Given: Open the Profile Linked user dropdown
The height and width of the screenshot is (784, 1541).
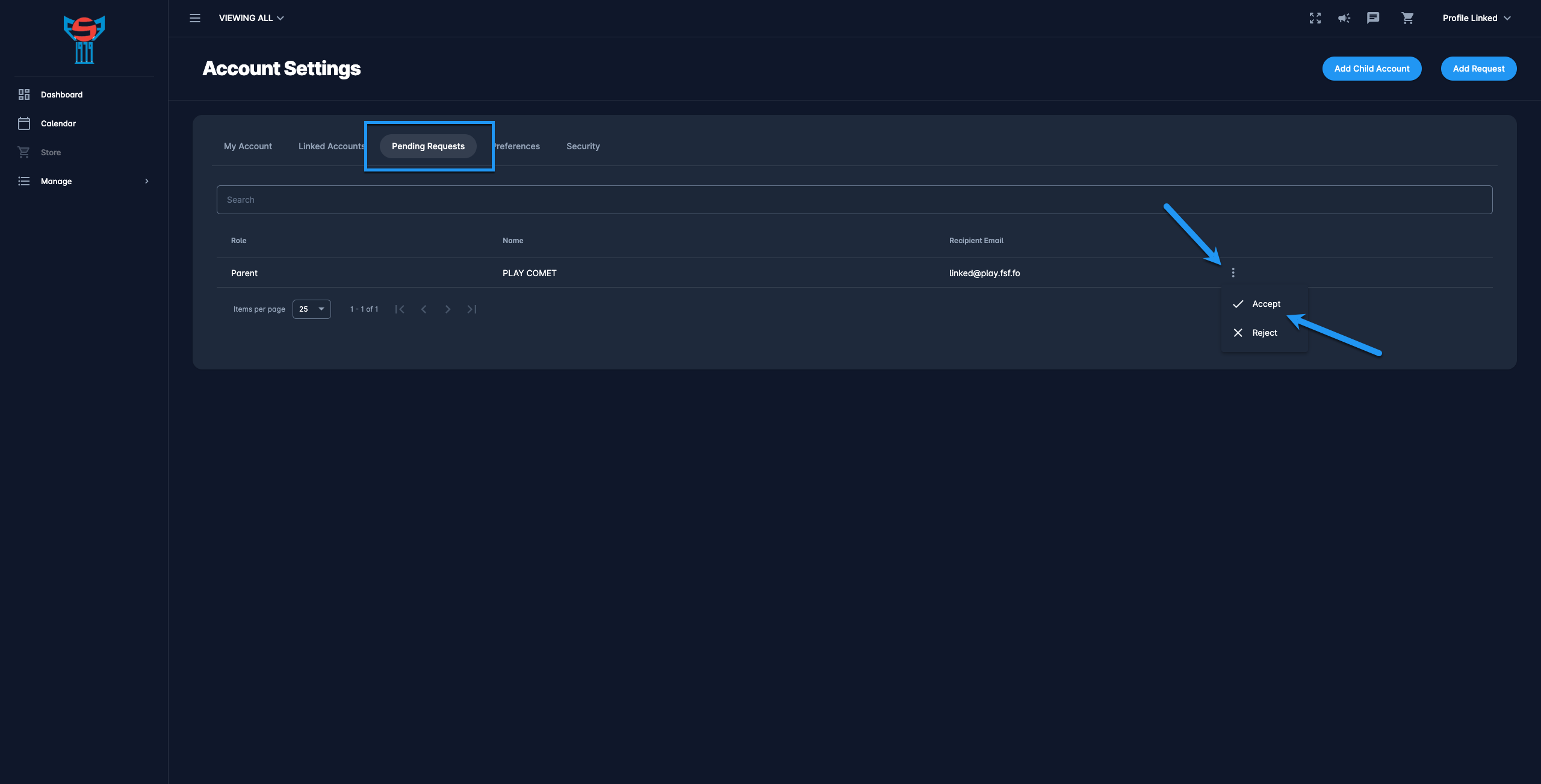Looking at the screenshot, I should click(1476, 18).
